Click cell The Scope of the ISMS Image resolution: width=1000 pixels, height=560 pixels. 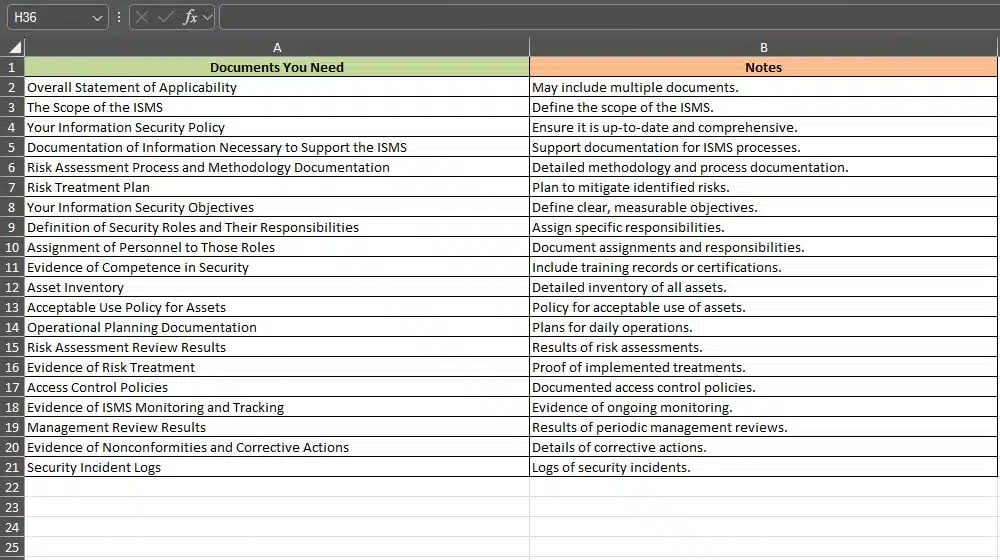pyautogui.click(x=277, y=107)
